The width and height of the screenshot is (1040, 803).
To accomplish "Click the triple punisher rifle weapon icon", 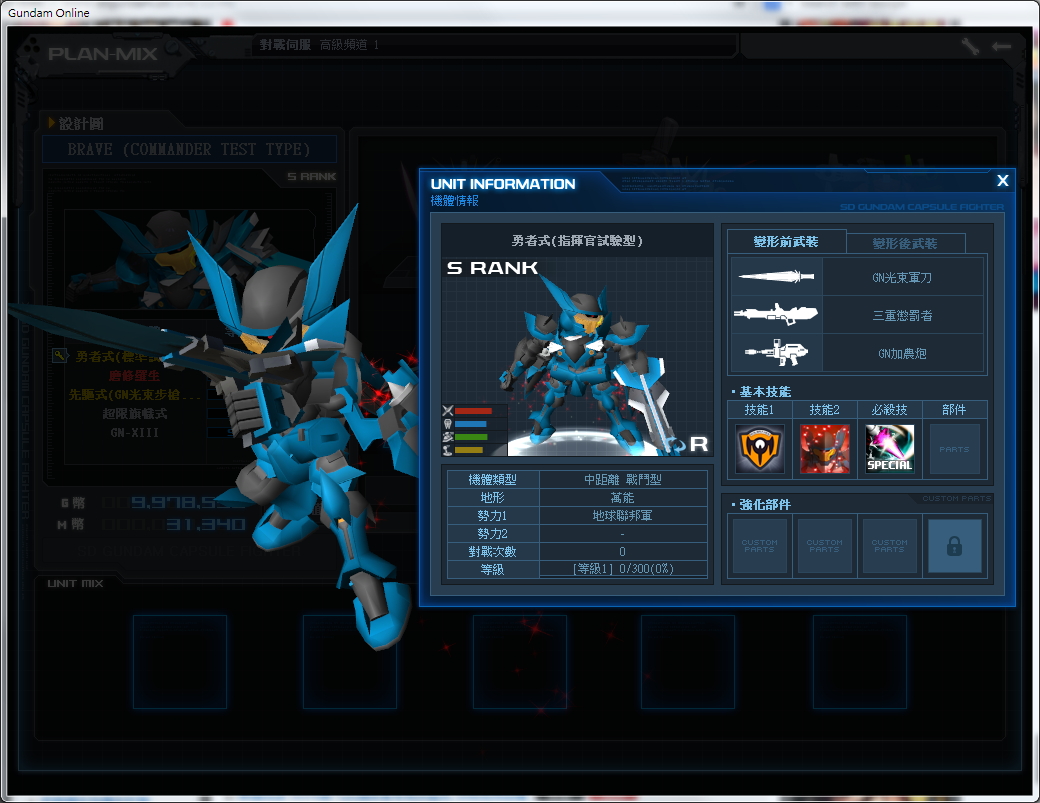I will point(775,315).
